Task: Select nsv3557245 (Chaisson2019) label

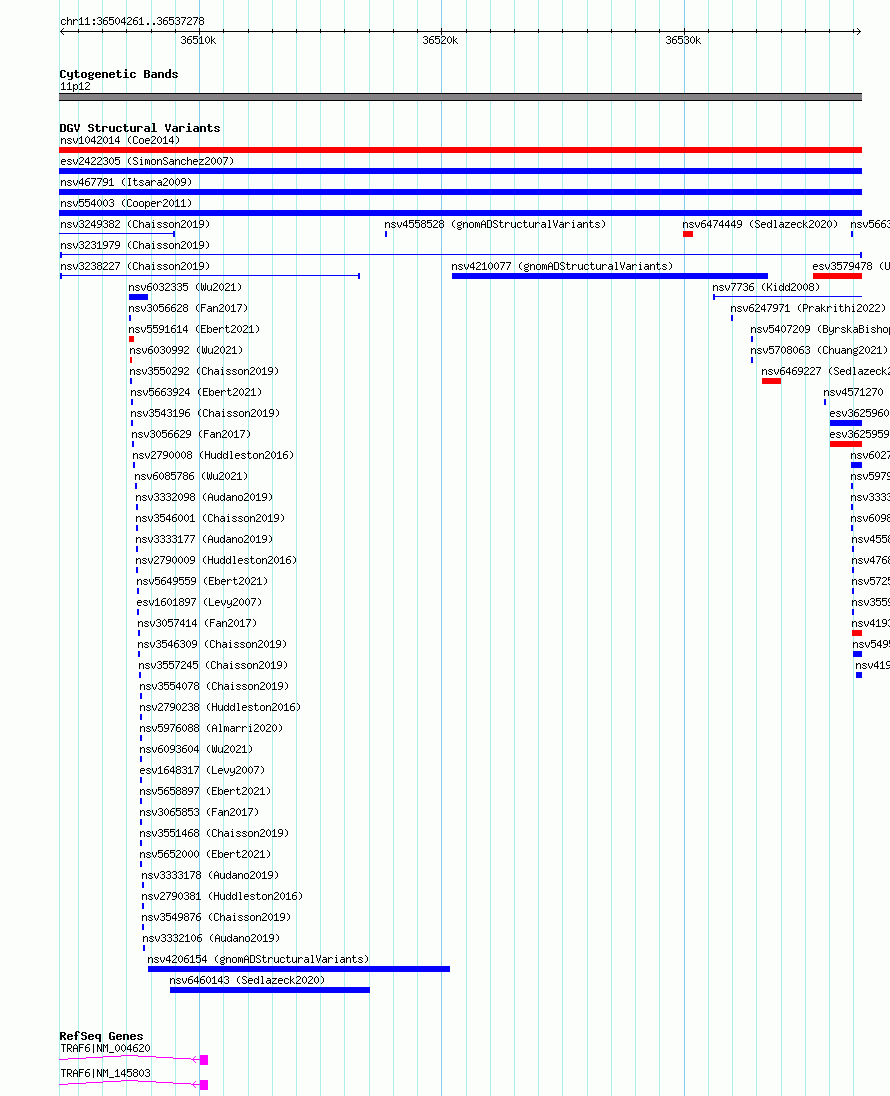Action: [213, 664]
